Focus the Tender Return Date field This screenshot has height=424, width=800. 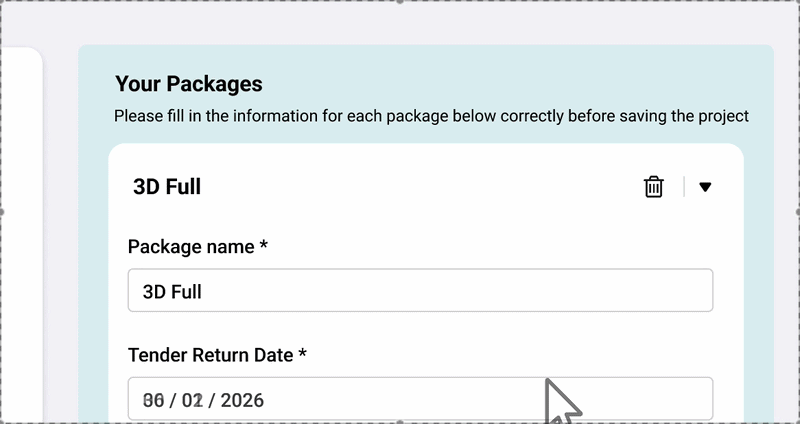[x=420, y=399]
